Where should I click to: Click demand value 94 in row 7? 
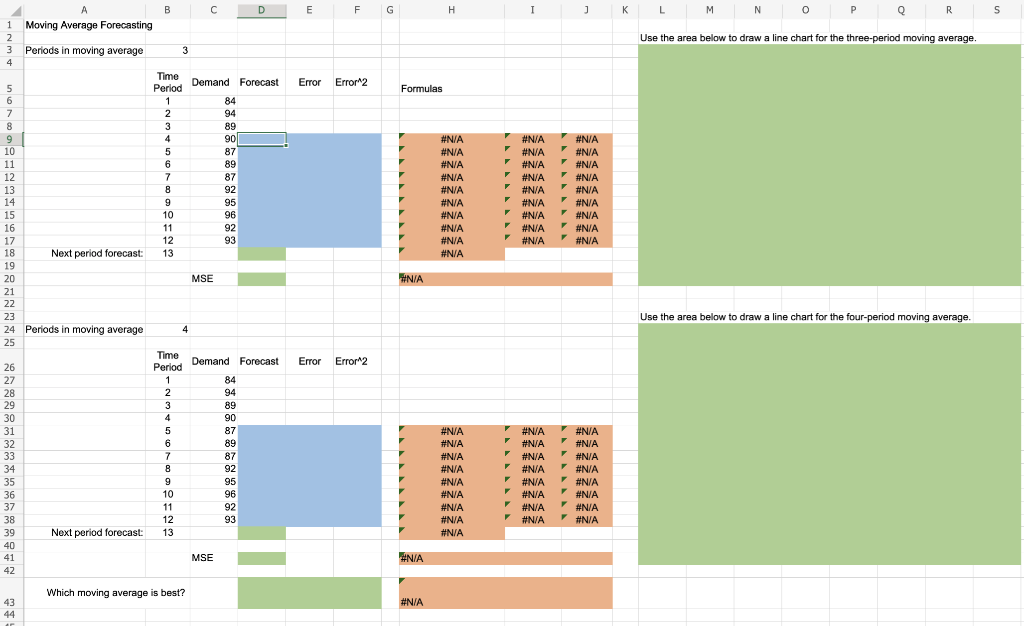(230, 114)
